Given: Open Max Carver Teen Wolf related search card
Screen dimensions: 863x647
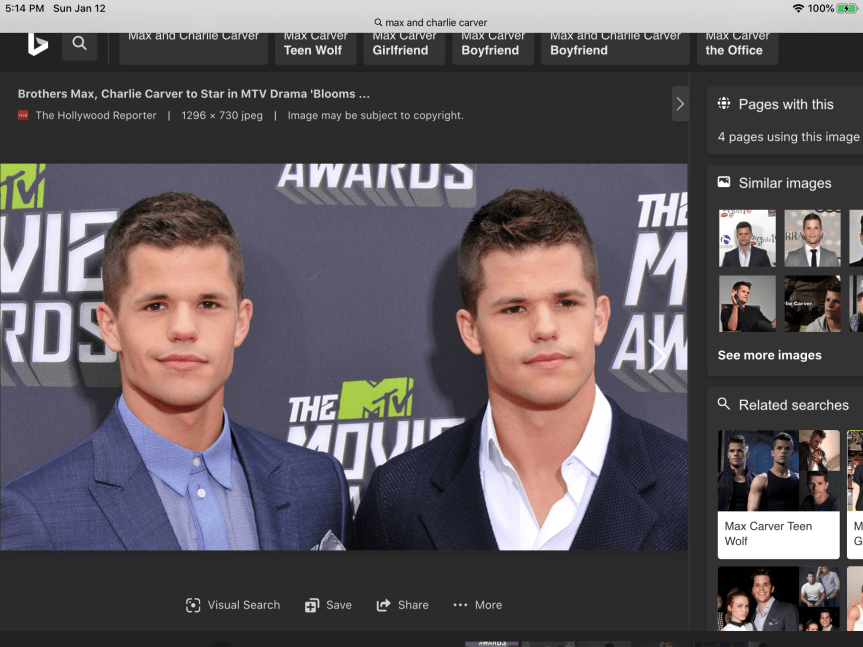Looking at the screenshot, I should coord(778,494).
